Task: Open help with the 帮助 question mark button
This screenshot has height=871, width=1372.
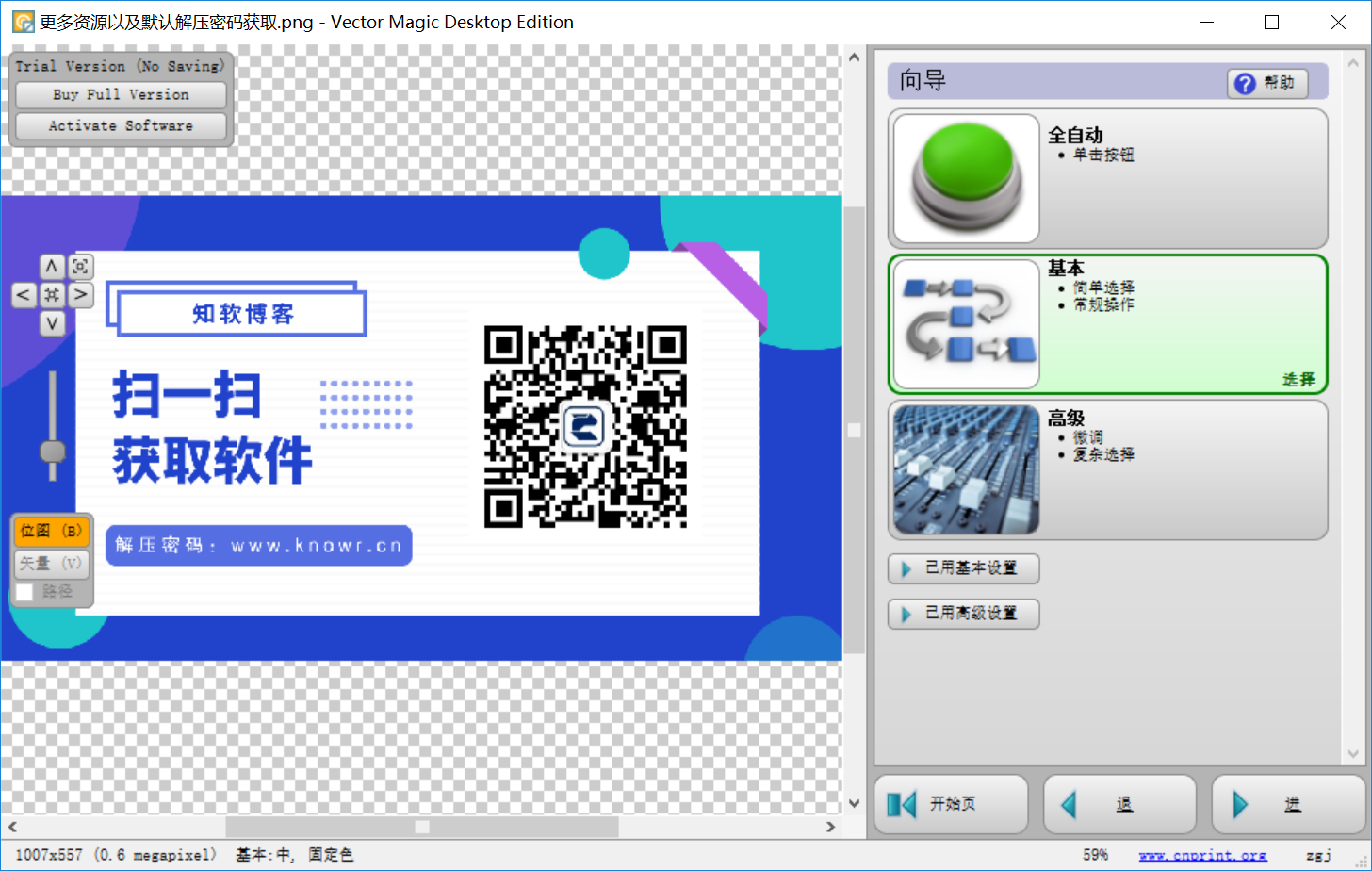Action: [1267, 83]
